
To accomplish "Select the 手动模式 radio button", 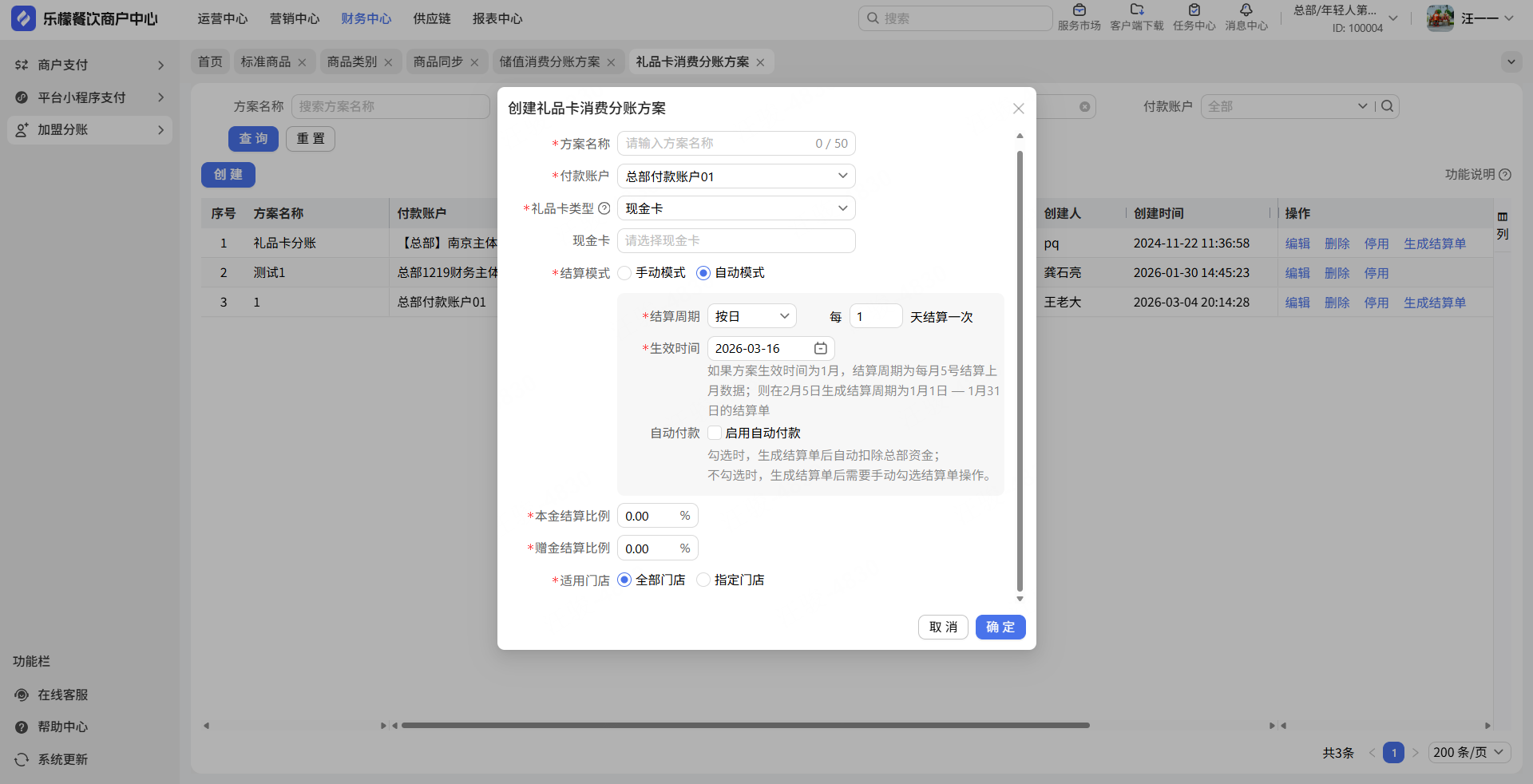I will click(x=624, y=273).
